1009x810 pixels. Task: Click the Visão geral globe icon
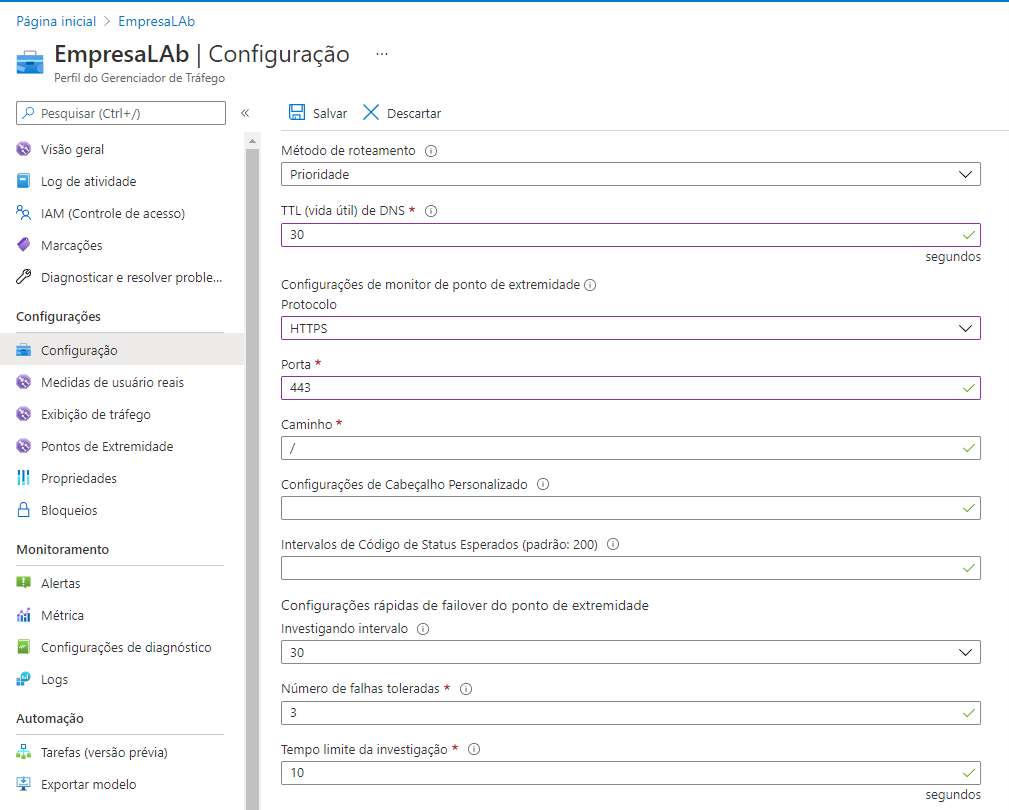pyautogui.click(x=24, y=149)
